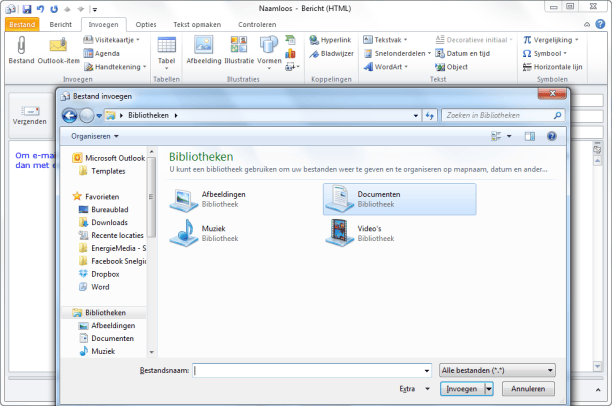The image size is (612, 406).
Task: Insert an Afbeelding picture
Action: click(x=204, y=50)
